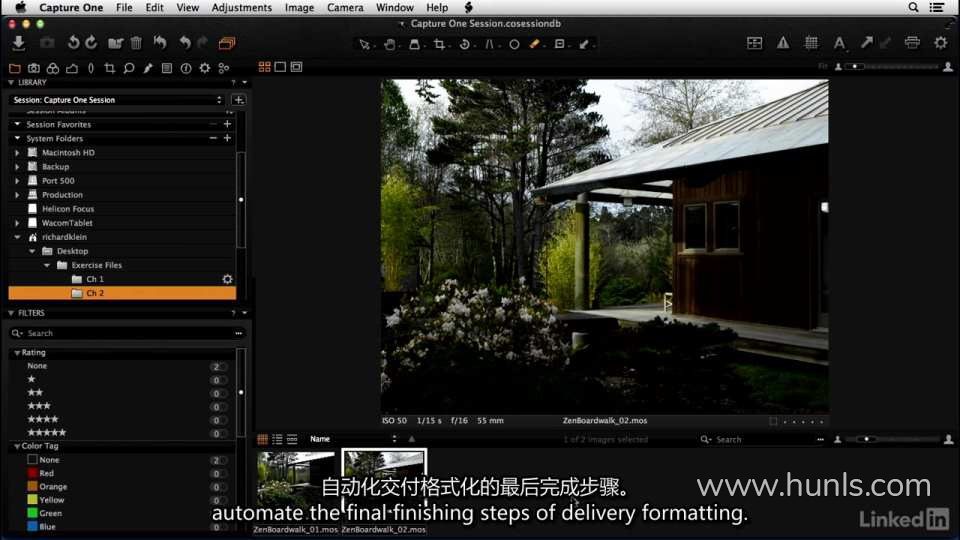Add a Session Favorite with plus
Screen dimensions: 960x540
click(227, 124)
